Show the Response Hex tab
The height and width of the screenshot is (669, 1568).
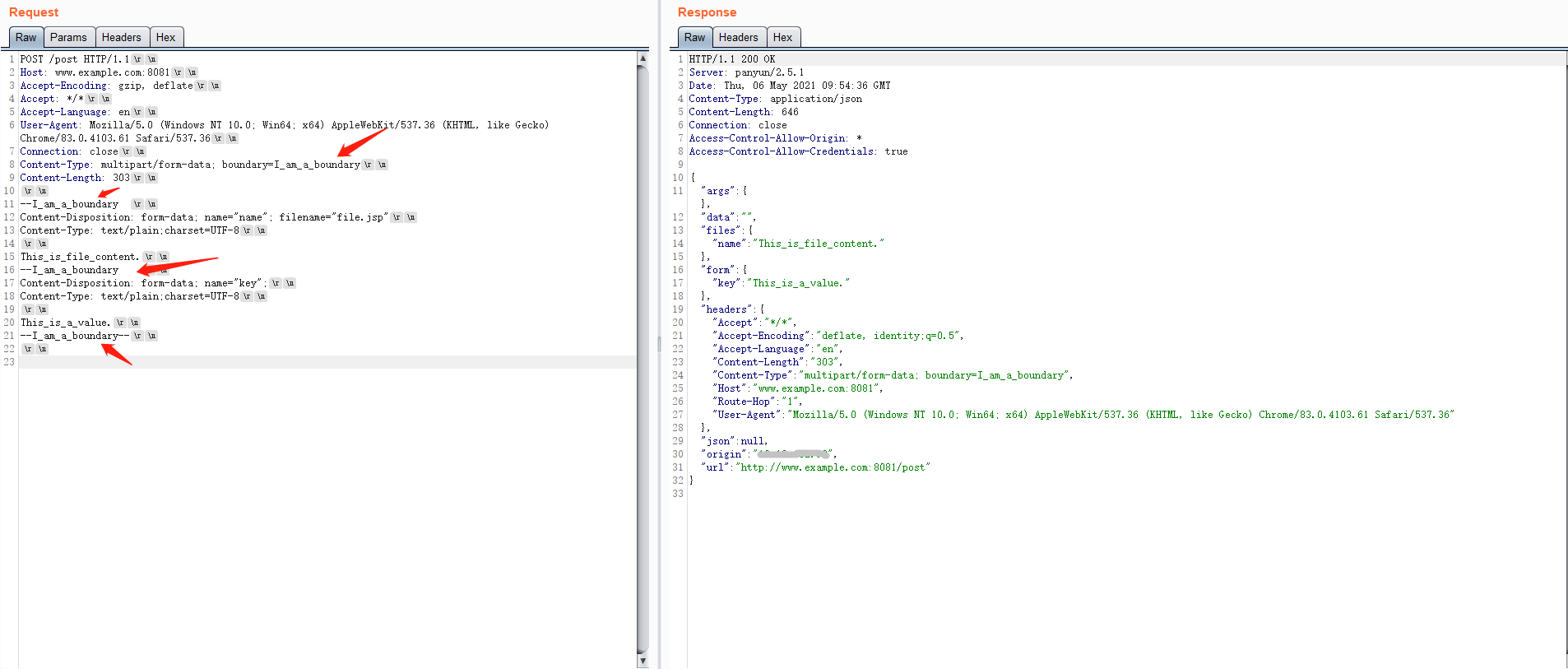[782, 37]
